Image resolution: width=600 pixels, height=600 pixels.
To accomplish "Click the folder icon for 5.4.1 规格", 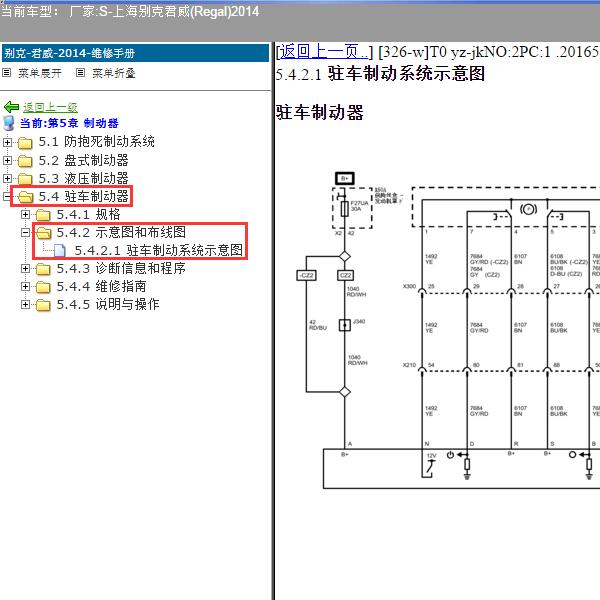I will [43, 215].
